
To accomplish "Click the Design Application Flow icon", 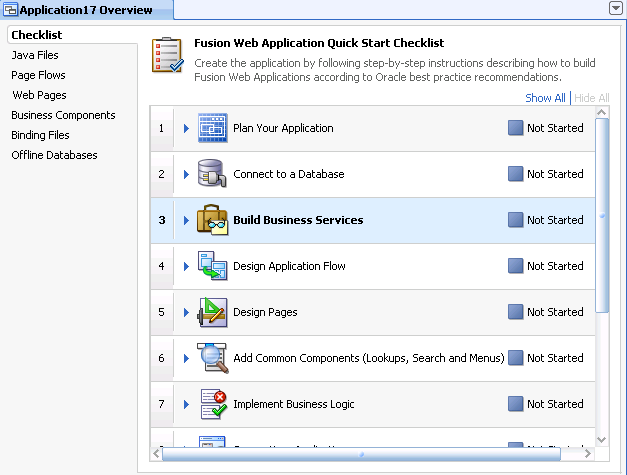I will (x=213, y=266).
